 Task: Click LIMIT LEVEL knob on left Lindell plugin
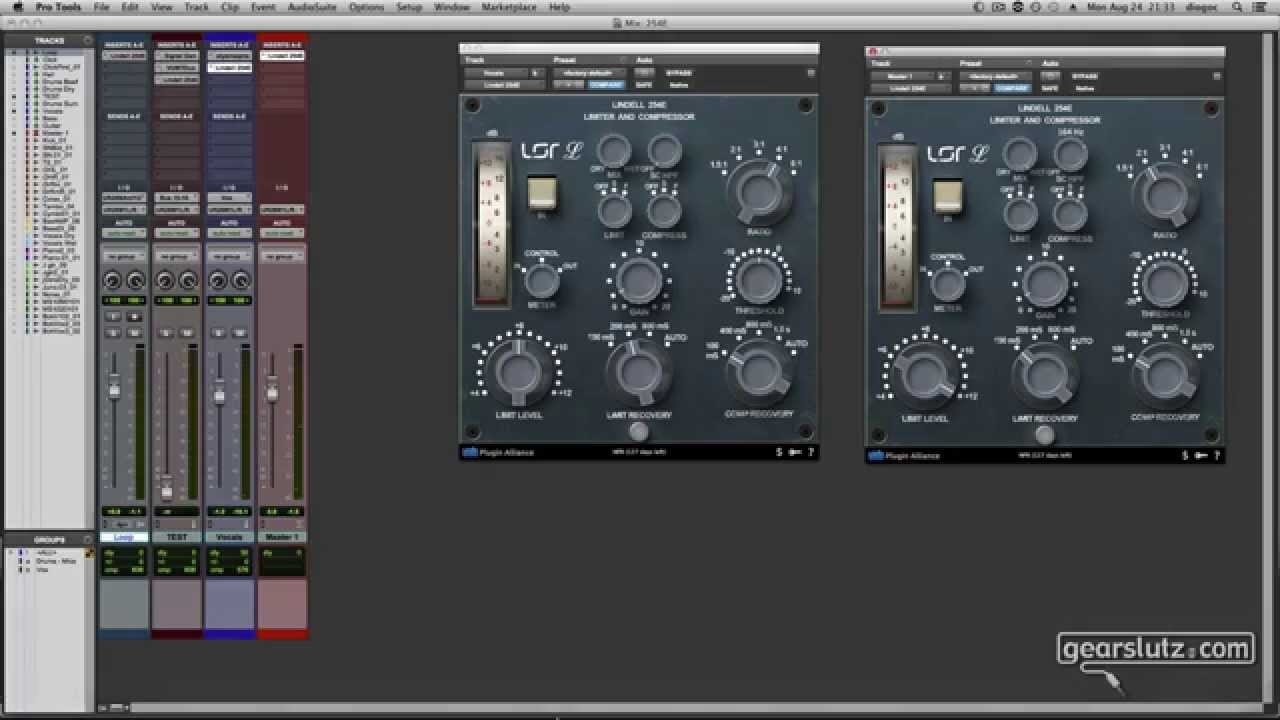click(x=517, y=369)
